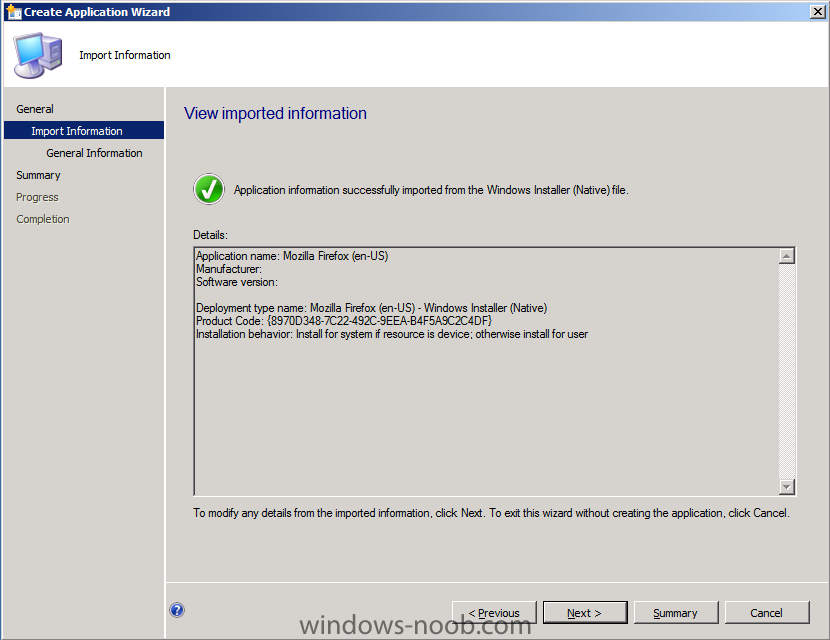The height and width of the screenshot is (640, 830).
Task: Select General in the wizard steps
Action: (x=35, y=109)
